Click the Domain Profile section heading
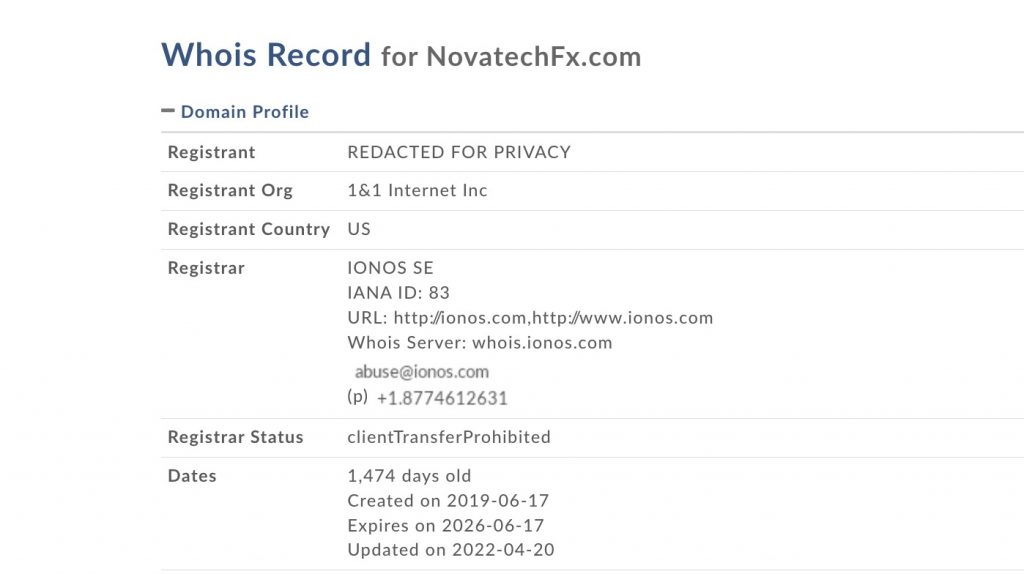1024x574 pixels. [x=244, y=112]
